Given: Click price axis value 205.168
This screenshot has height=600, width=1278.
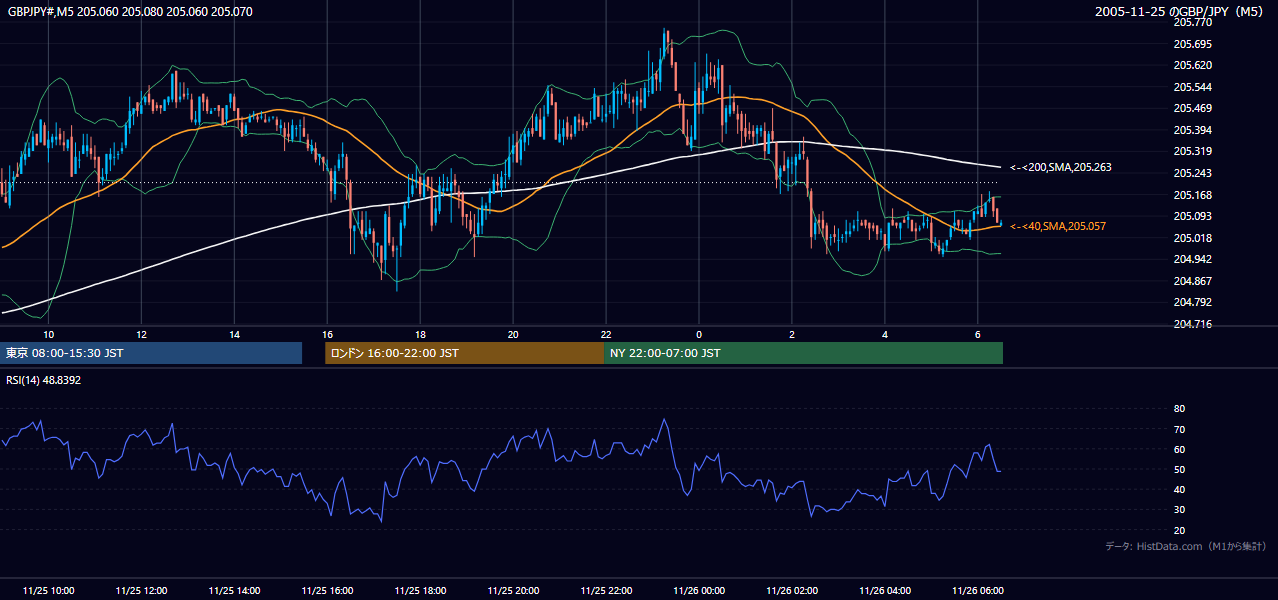Looking at the screenshot, I should coord(1192,195).
